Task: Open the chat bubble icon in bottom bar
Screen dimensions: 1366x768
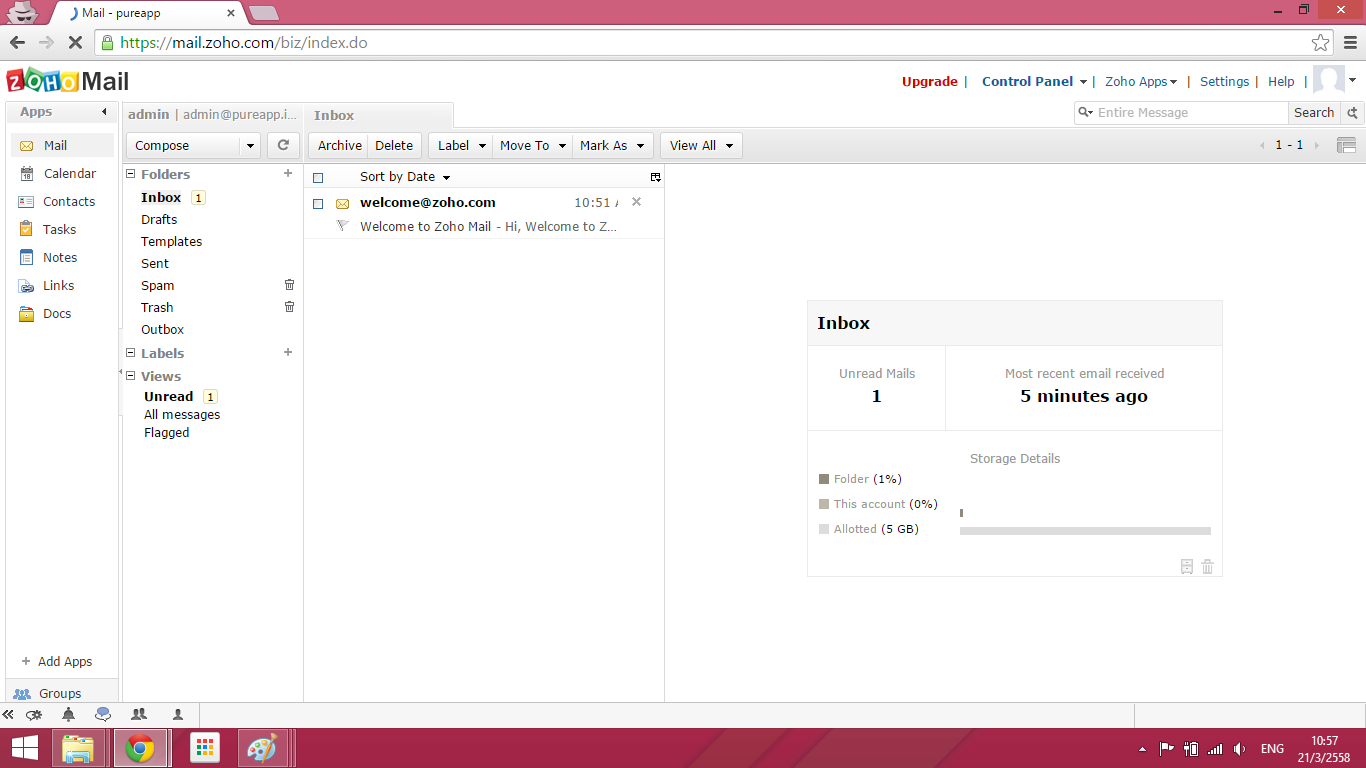Action: pyautogui.click(x=103, y=715)
